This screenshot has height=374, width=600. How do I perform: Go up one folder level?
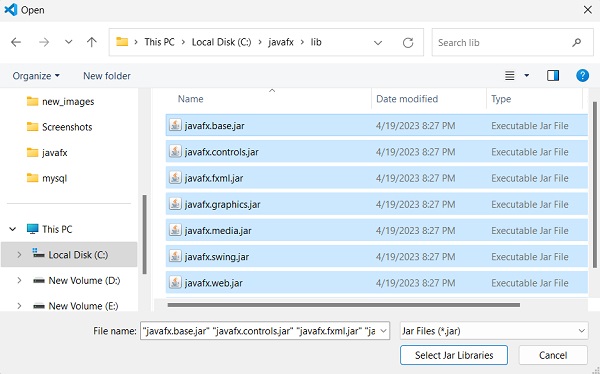[92, 42]
